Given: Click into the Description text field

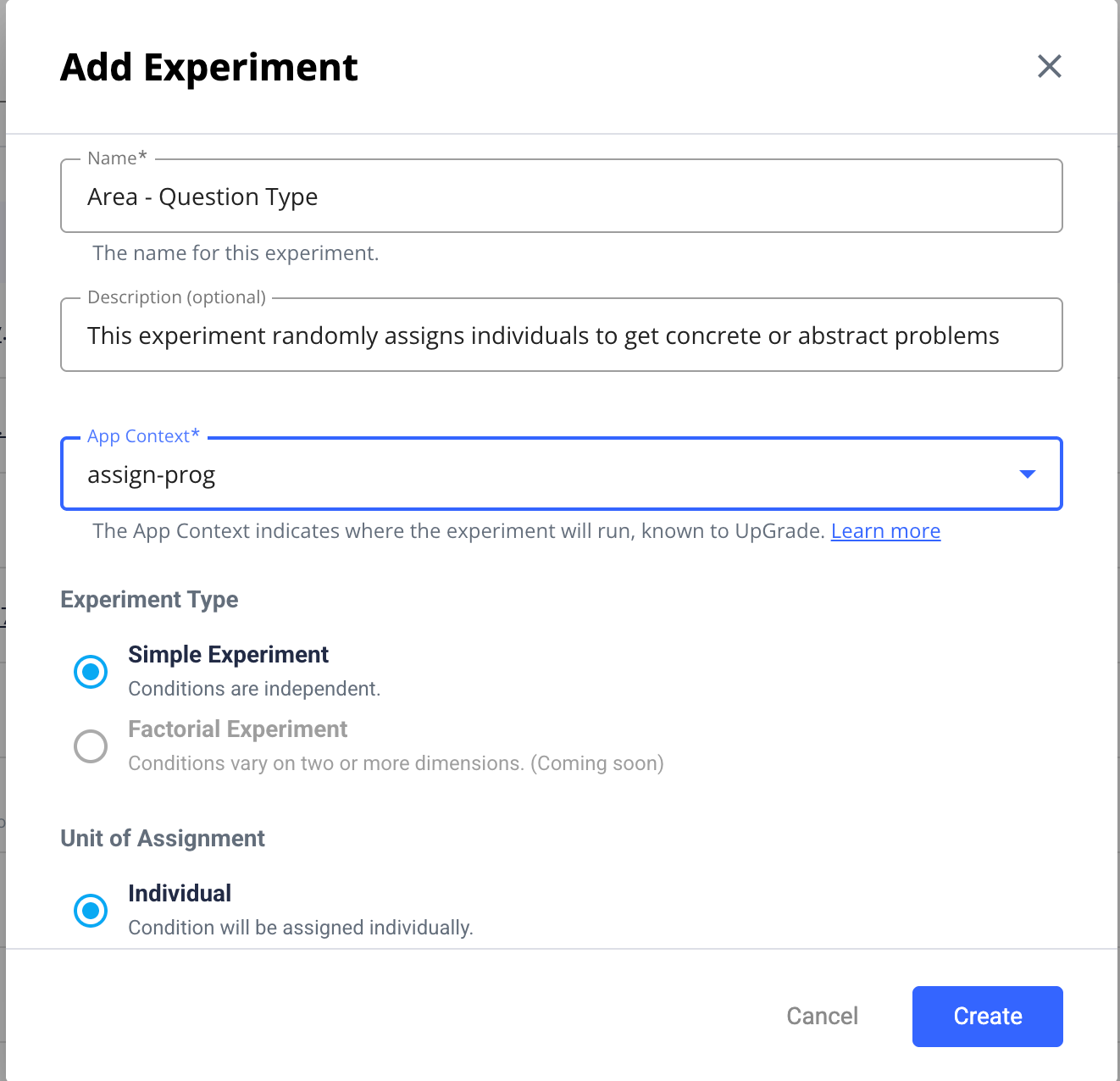Looking at the screenshot, I should 559,335.
